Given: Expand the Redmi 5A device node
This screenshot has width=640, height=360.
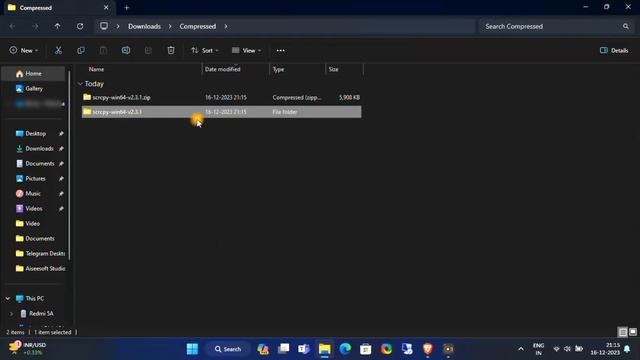Looking at the screenshot, I should 11,313.
